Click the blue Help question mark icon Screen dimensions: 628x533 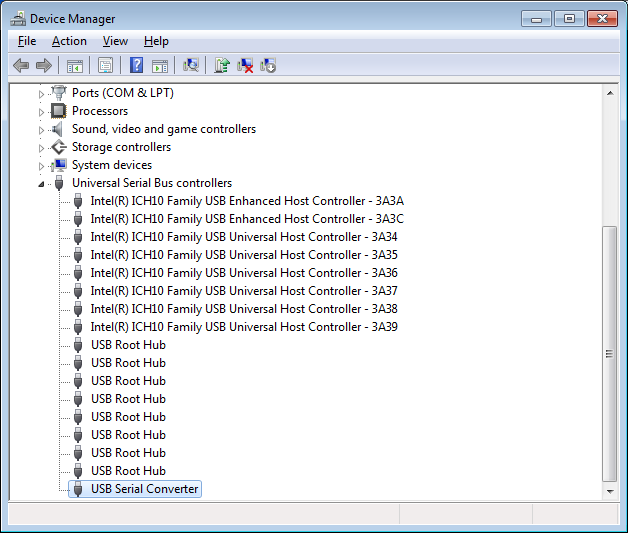click(136, 65)
